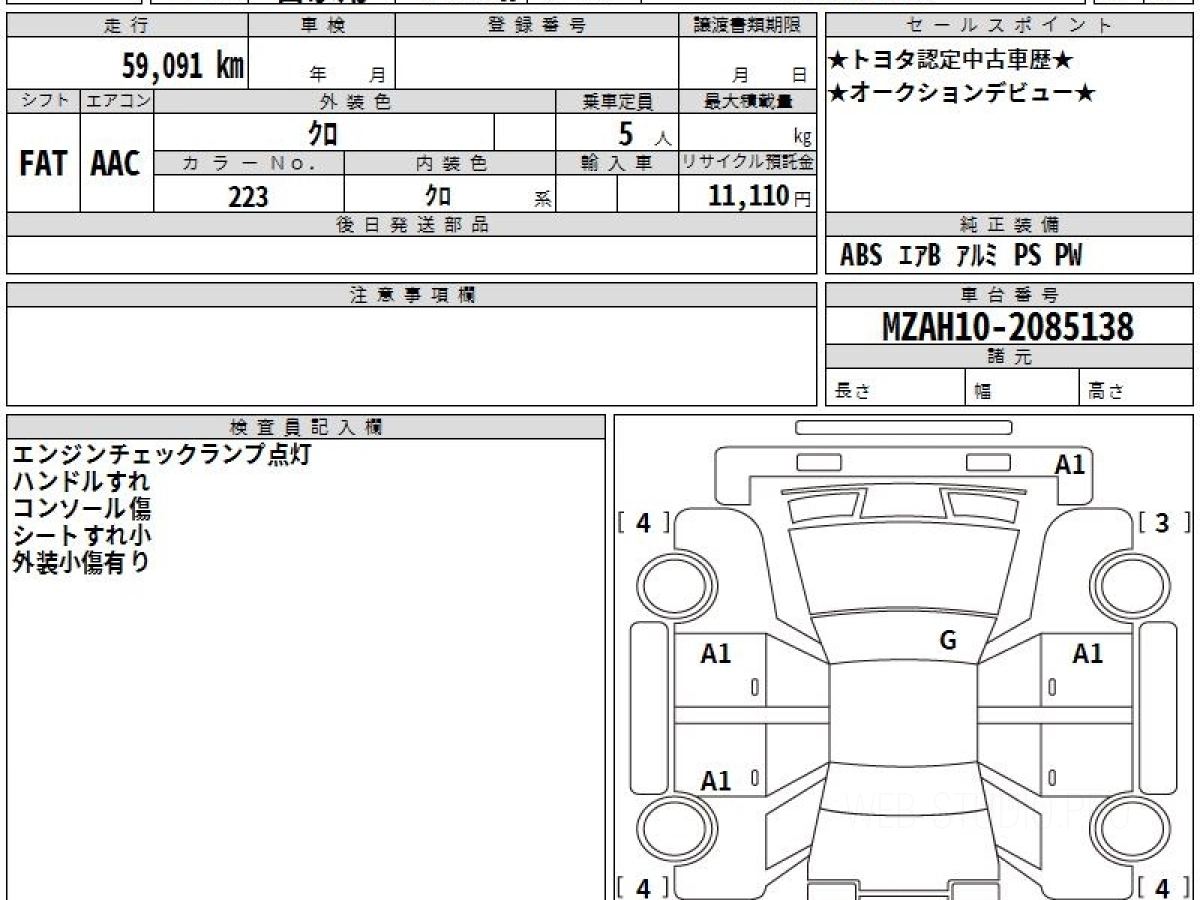Select the "注意事項欄" header bar
Image resolution: width=1200 pixels, height=900 pixels.
pos(412,295)
